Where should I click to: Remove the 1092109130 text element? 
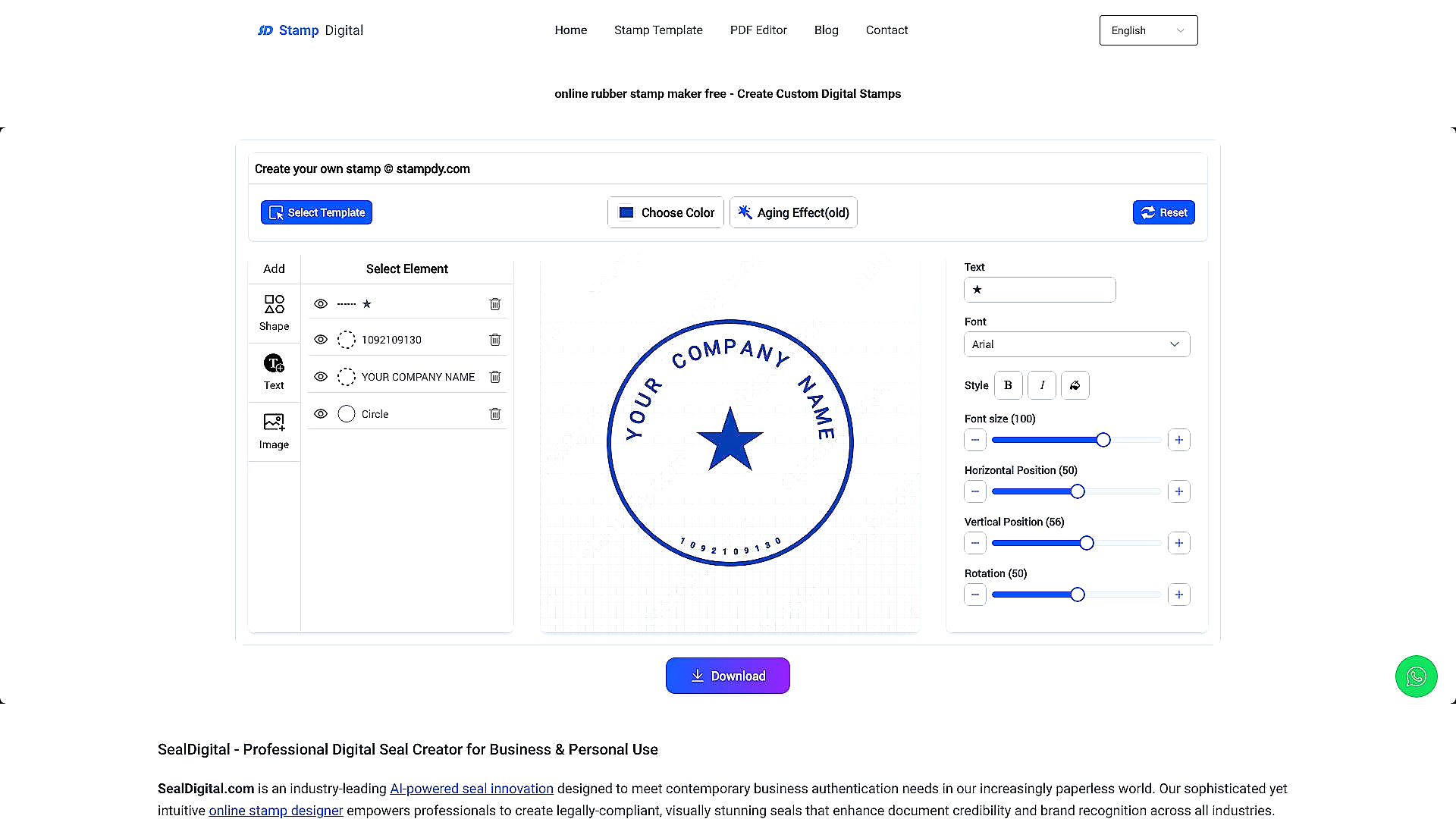[495, 340]
